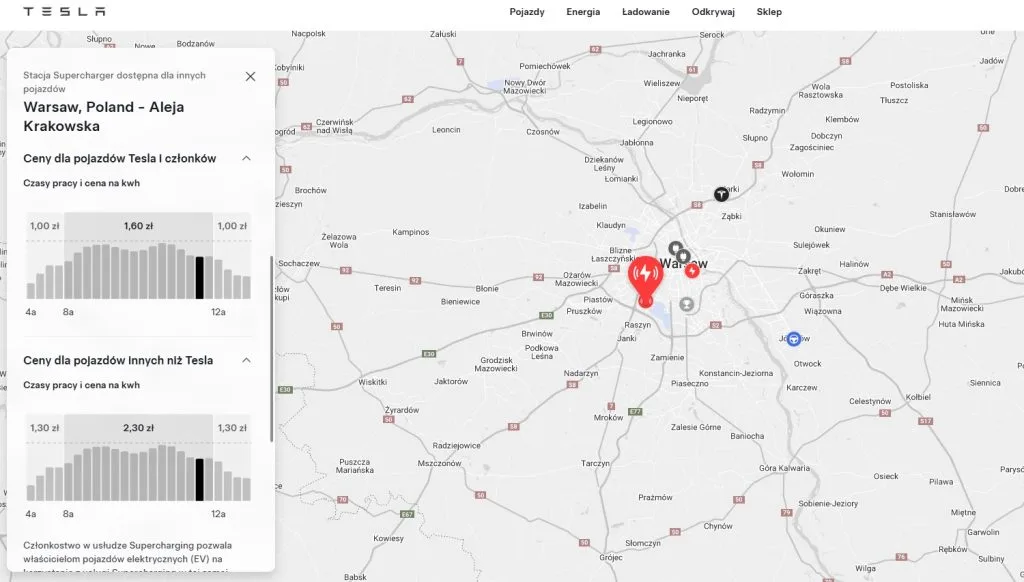Screen dimensions: 1024x582
Task: Open the 'Energia' menu
Action: (x=583, y=12)
